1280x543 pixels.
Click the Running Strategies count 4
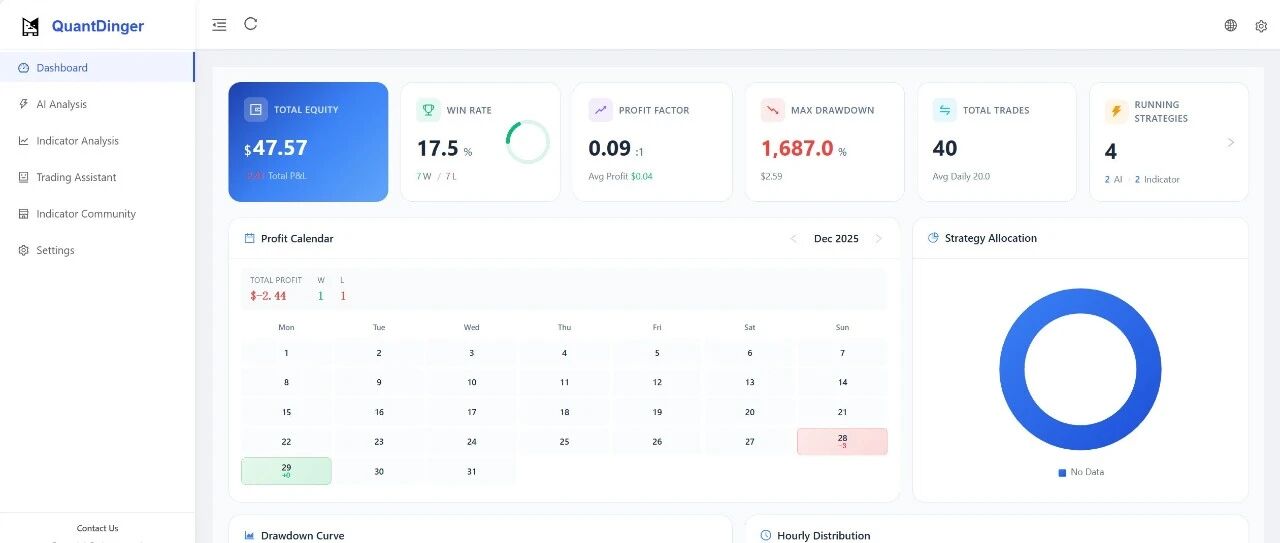(x=1111, y=152)
